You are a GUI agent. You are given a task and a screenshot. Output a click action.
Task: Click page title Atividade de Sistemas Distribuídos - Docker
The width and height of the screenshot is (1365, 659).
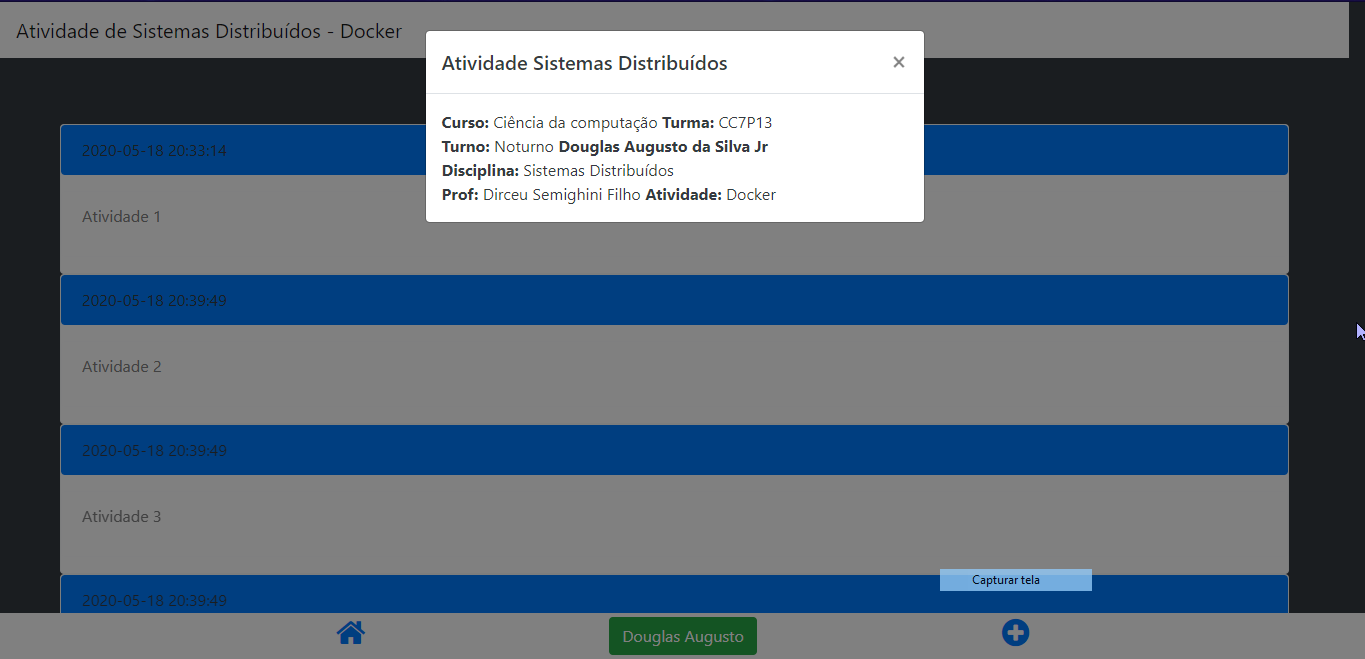(x=209, y=31)
